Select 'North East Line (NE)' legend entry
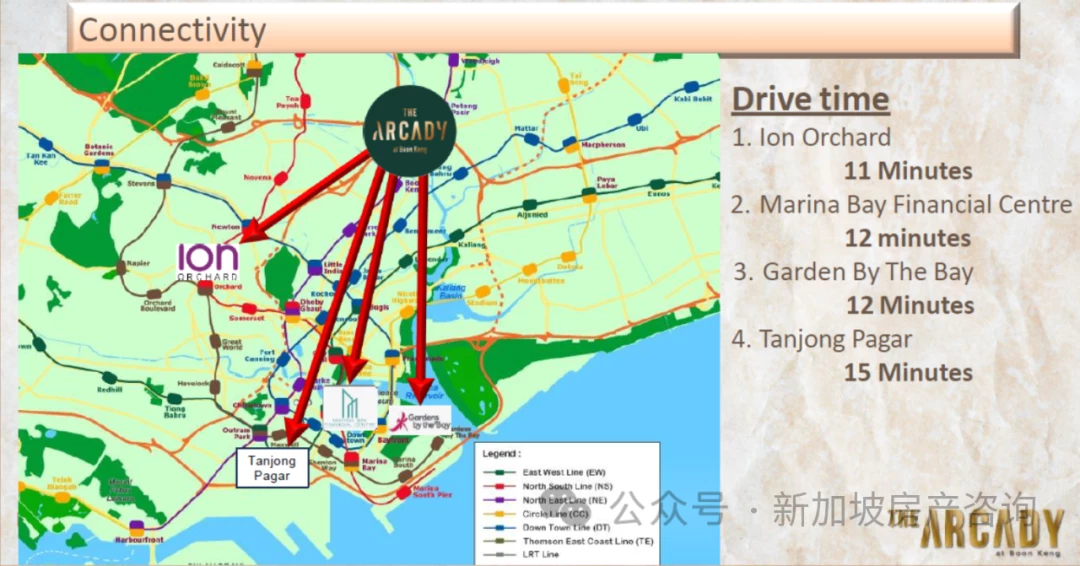Viewport: 1080px width, 566px height. click(x=565, y=500)
